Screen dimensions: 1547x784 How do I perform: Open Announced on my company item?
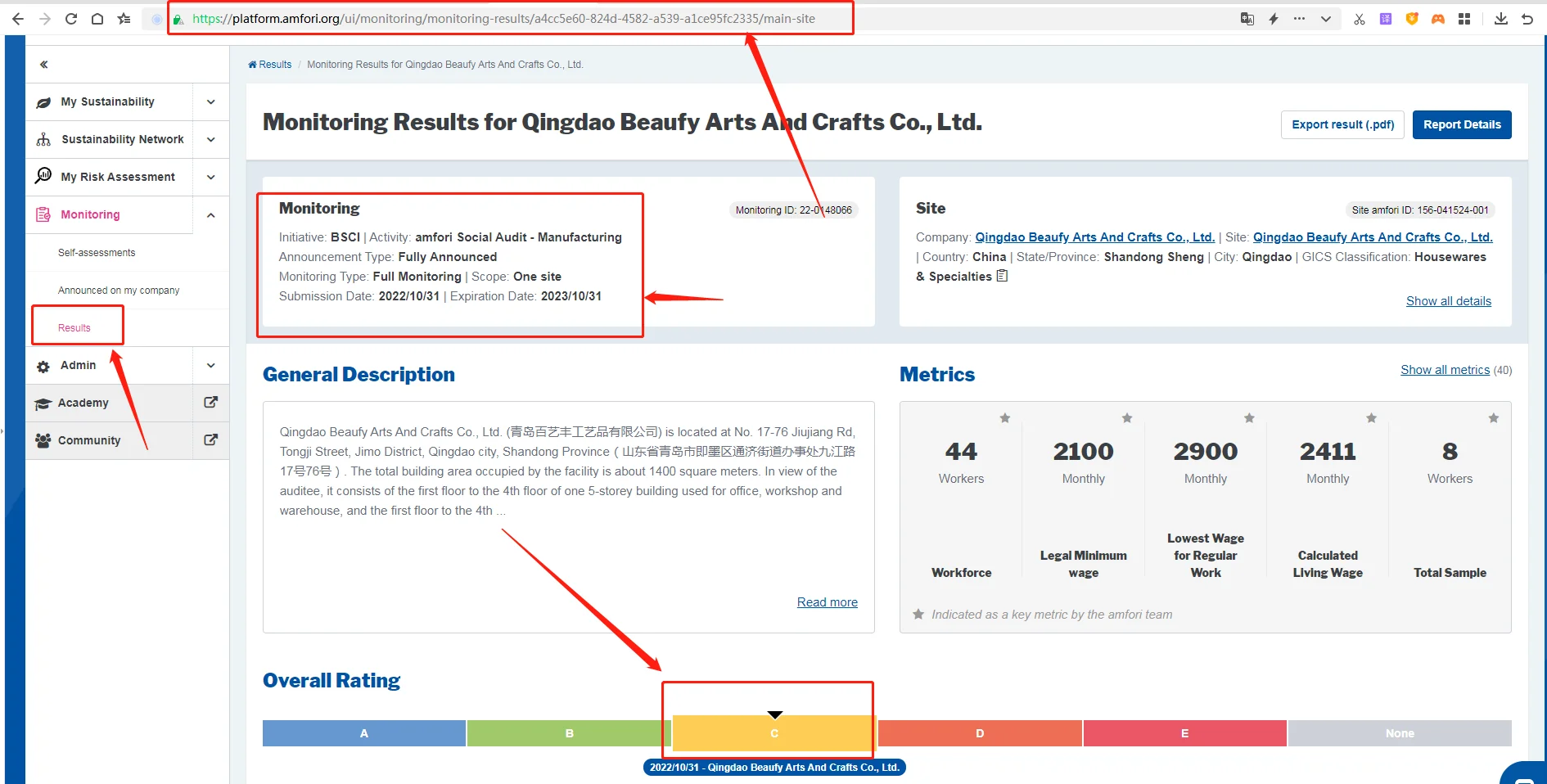[x=119, y=291]
